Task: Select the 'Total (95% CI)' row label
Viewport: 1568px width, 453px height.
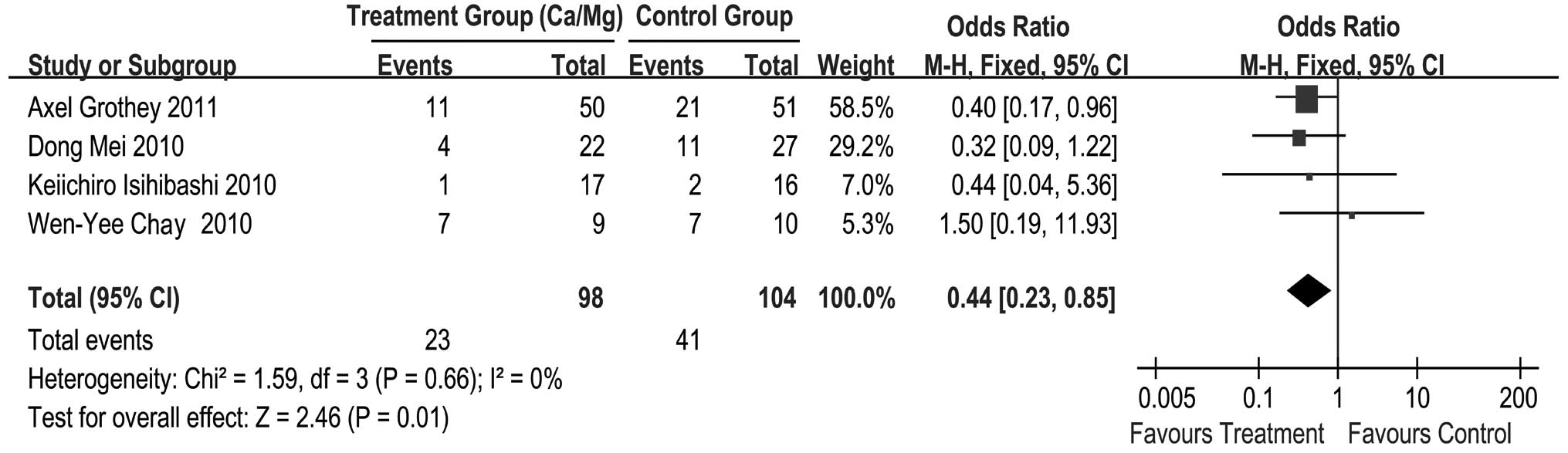Action: tap(103, 298)
